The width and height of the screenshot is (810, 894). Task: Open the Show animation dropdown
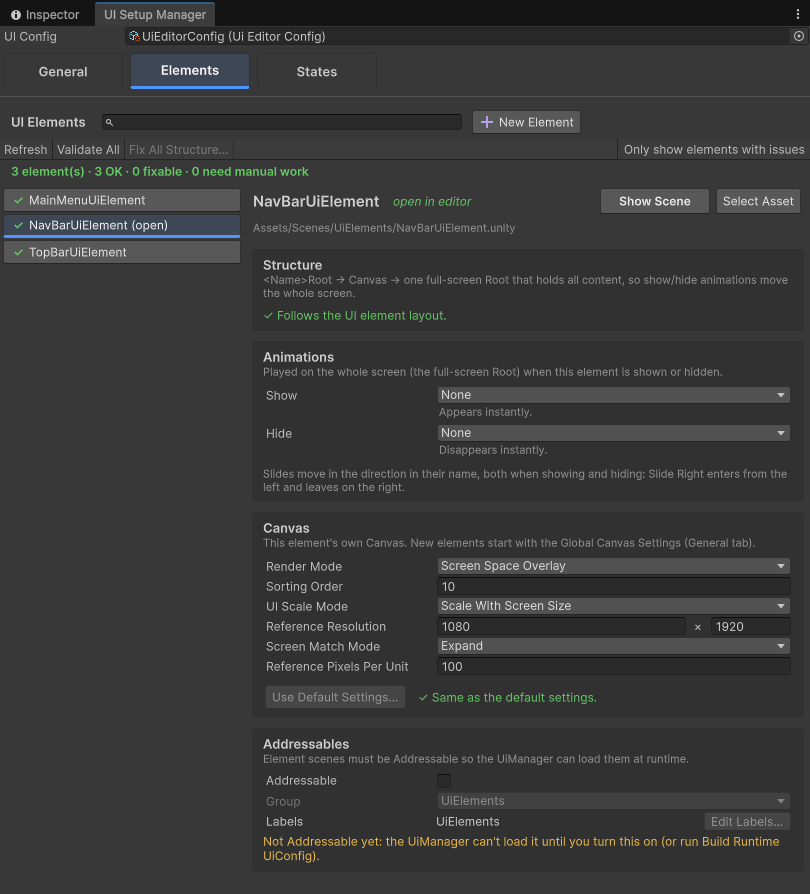[613, 395]
